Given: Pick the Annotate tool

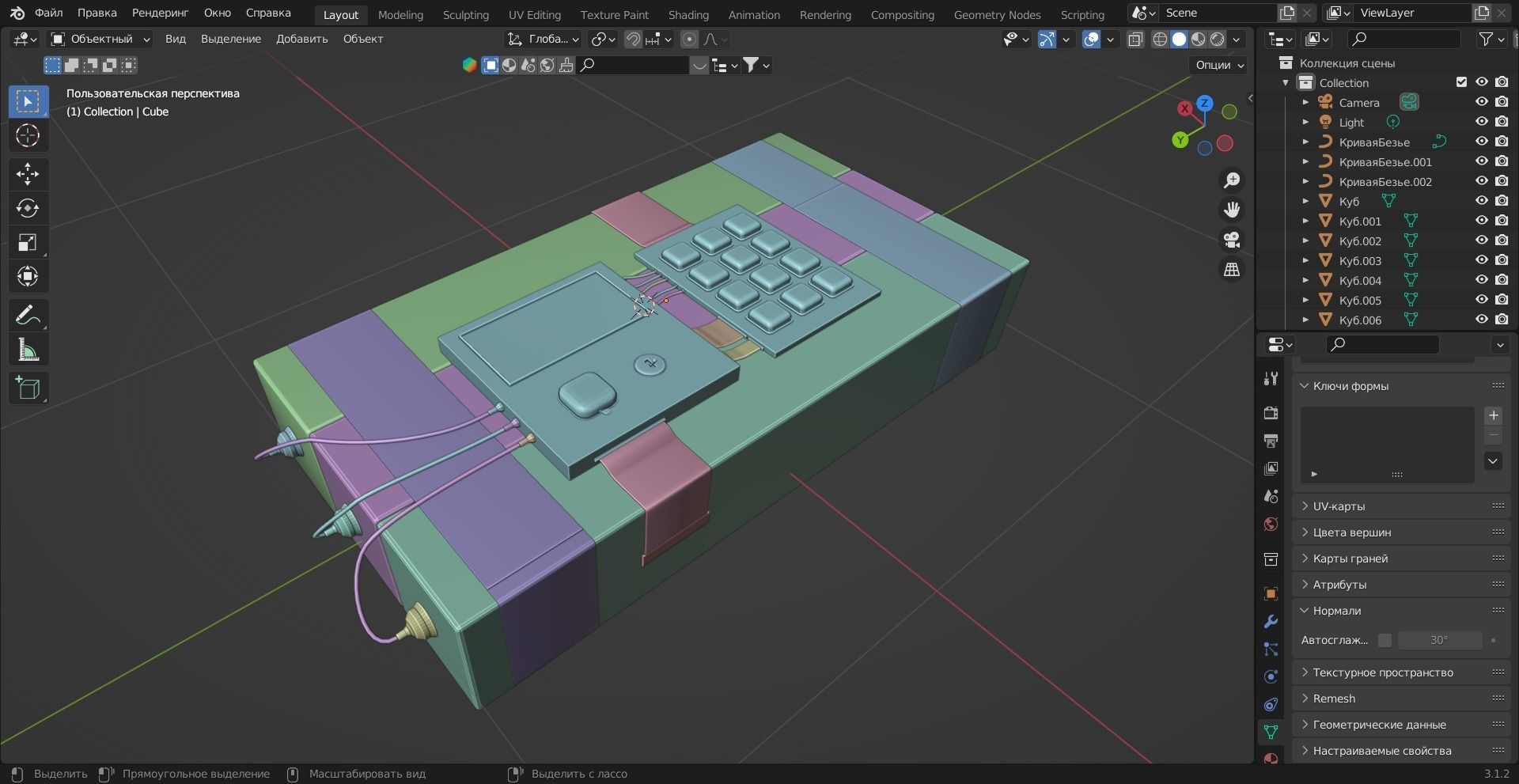Looking at the screenshot, I should pos(28,316).
